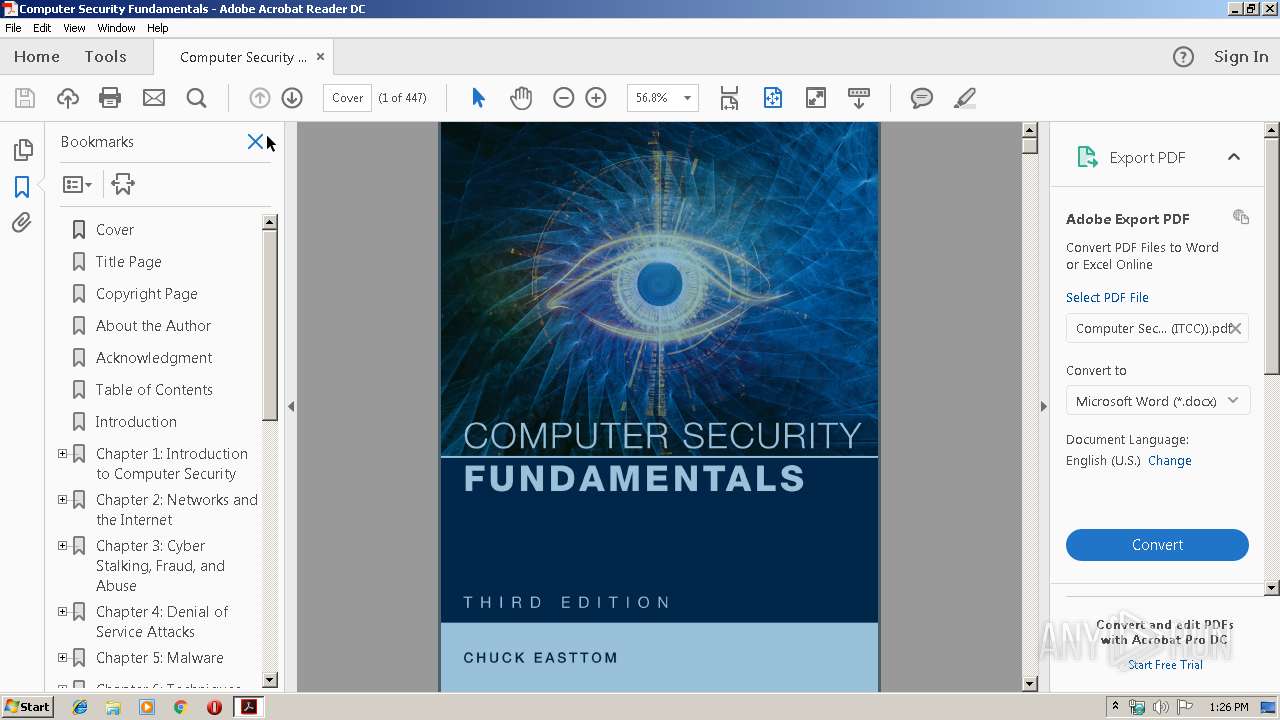
Task: Switch to full screen mode icon
Action: (x=816, y=98)
